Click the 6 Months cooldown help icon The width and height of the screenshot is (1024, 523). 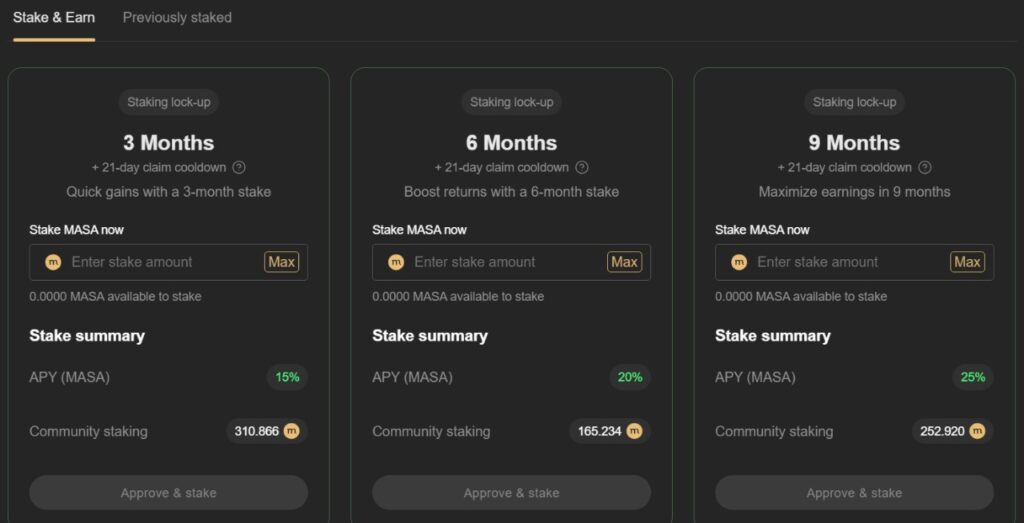coord(582,168)
